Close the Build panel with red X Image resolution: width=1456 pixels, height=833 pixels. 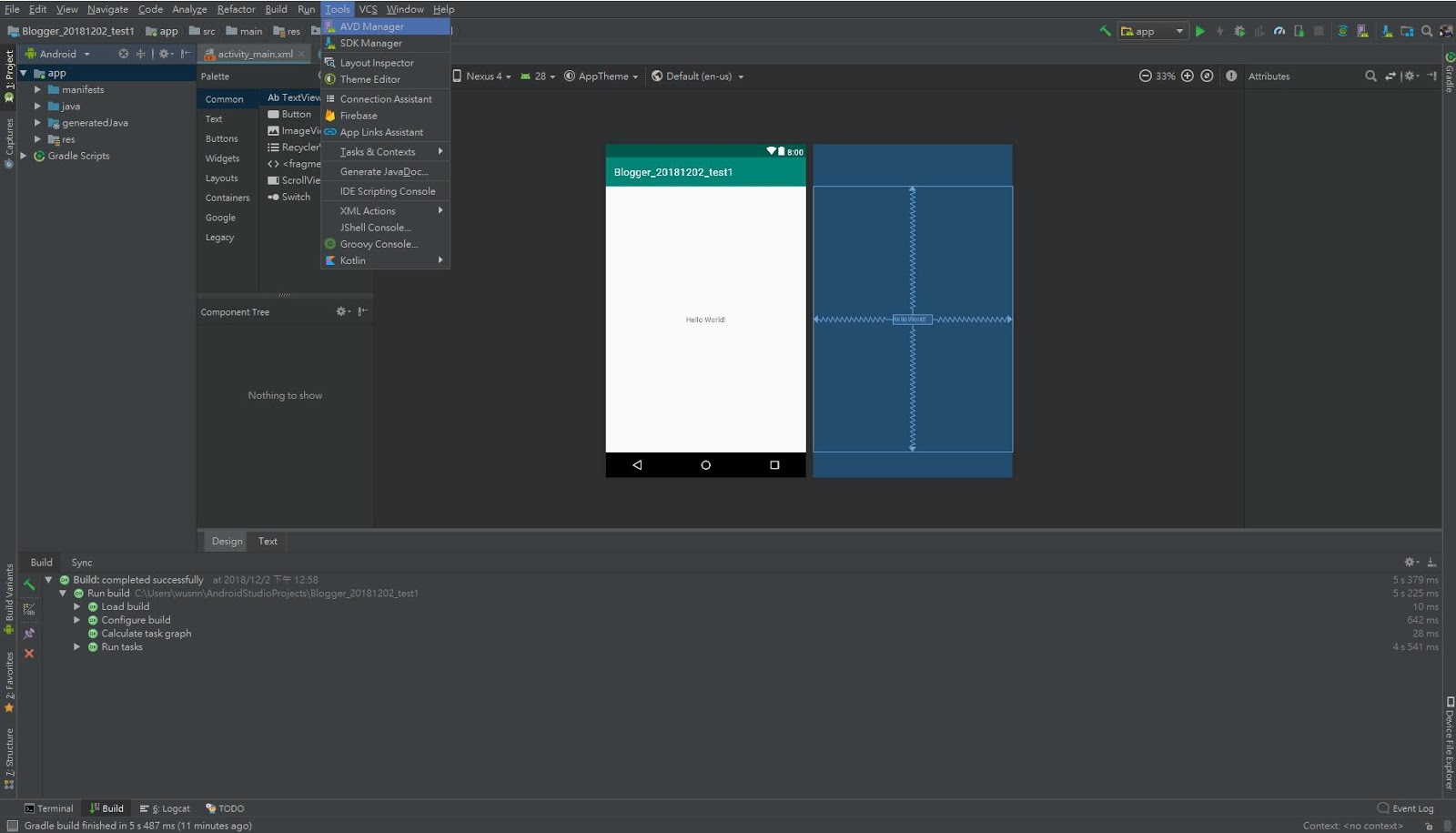tap(29, 654)
